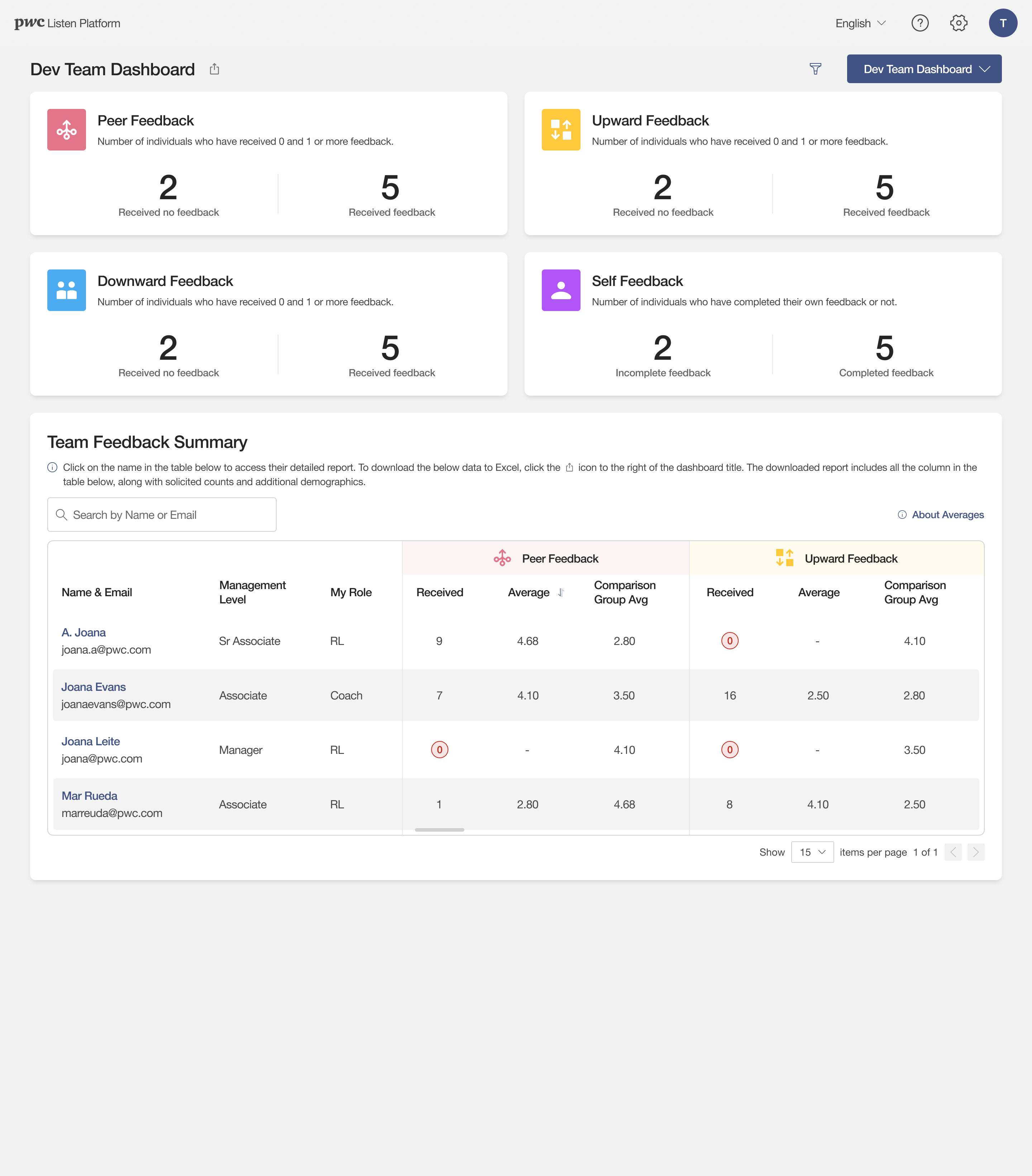Viewport: 1032px width, 1176px height.
Task: Click the Upward Feedback table header icon
Action: 785,558
